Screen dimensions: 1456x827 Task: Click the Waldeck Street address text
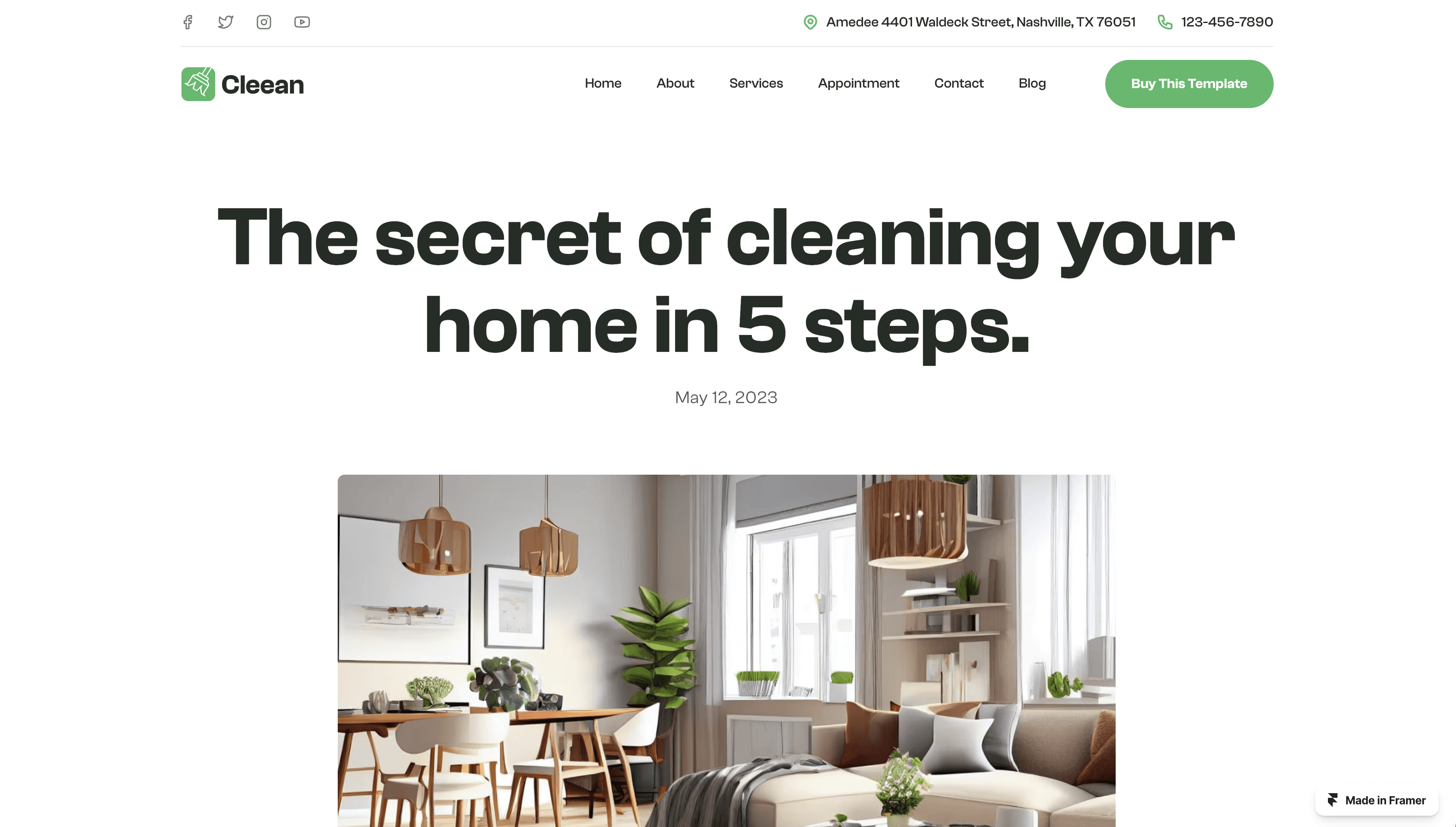[x=981, y=22]
